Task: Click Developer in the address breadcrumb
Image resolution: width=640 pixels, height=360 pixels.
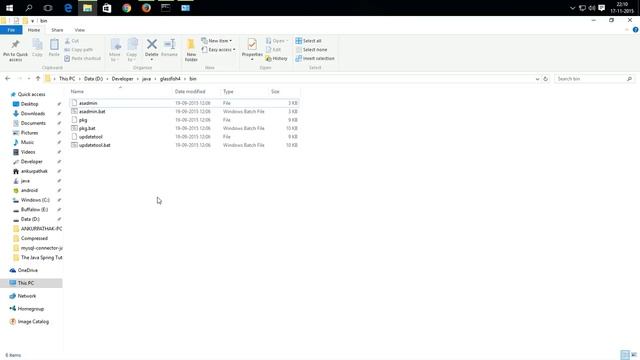Action: point(122,79)
